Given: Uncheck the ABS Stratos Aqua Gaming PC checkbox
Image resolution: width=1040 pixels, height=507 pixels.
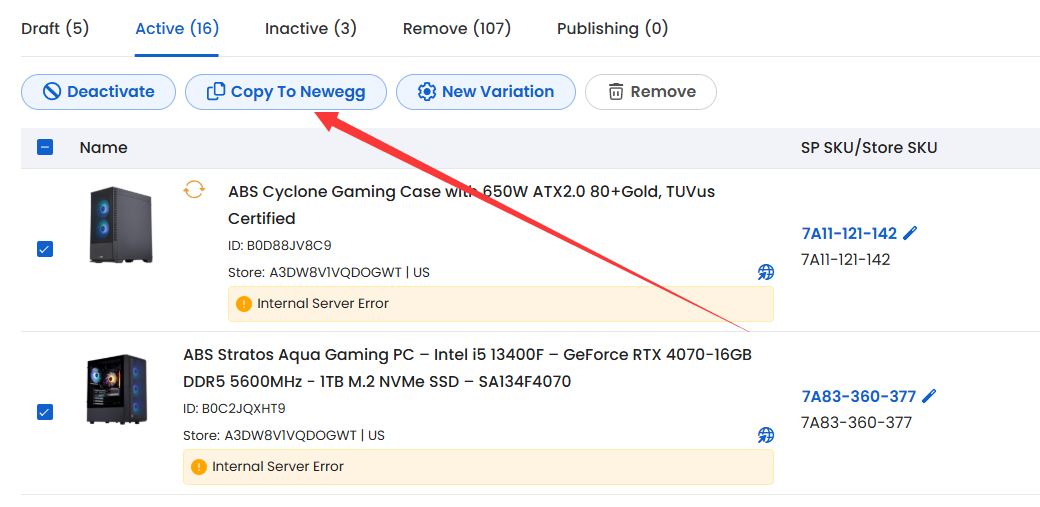Looking at the screenshot, I should [x=44, y=412].
